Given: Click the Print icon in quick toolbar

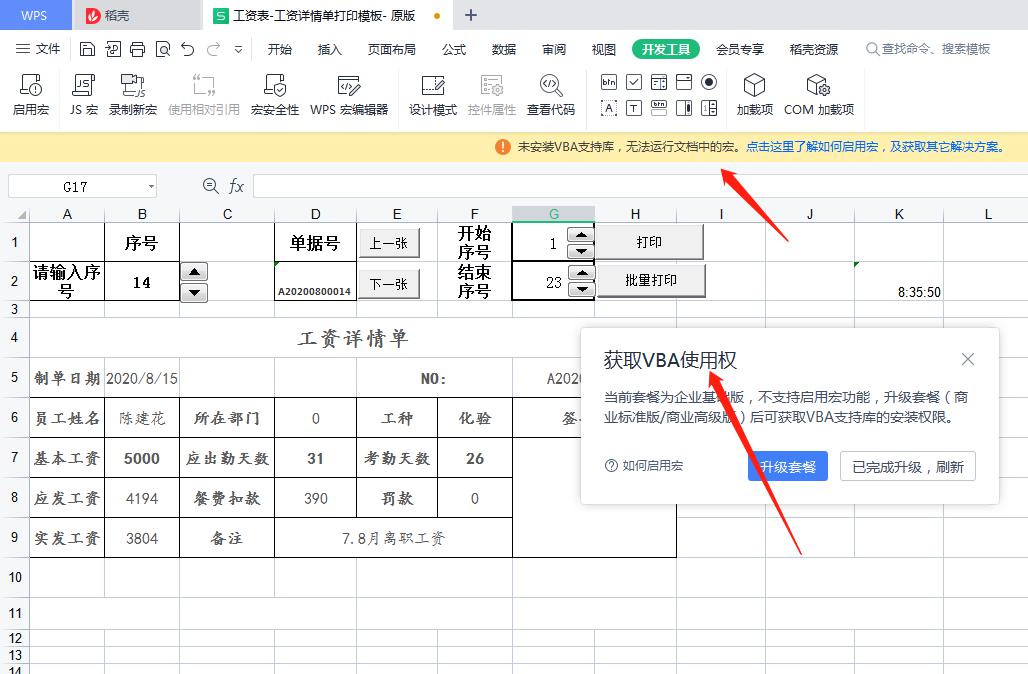Looking at the screenshot, I should click(x=138, y=49).
